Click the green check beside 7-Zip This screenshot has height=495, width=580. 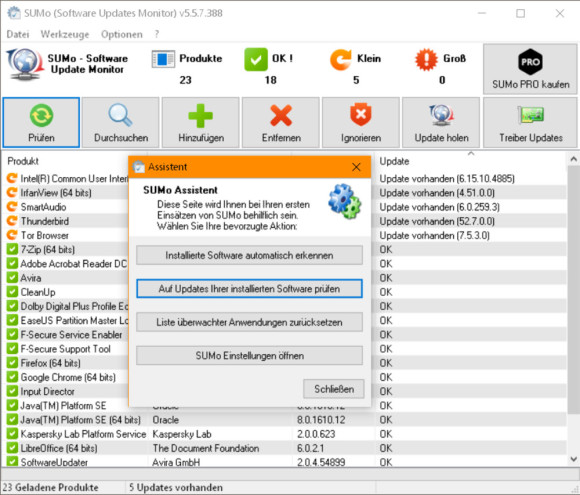pyautogui.click(x=12, y=249)
